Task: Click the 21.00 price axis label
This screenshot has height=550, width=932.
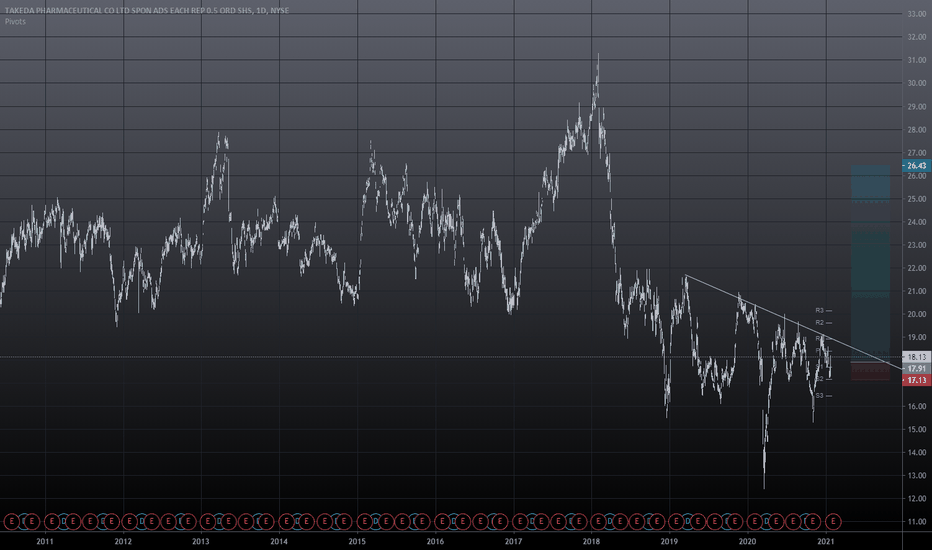Action: coord(917,291)
